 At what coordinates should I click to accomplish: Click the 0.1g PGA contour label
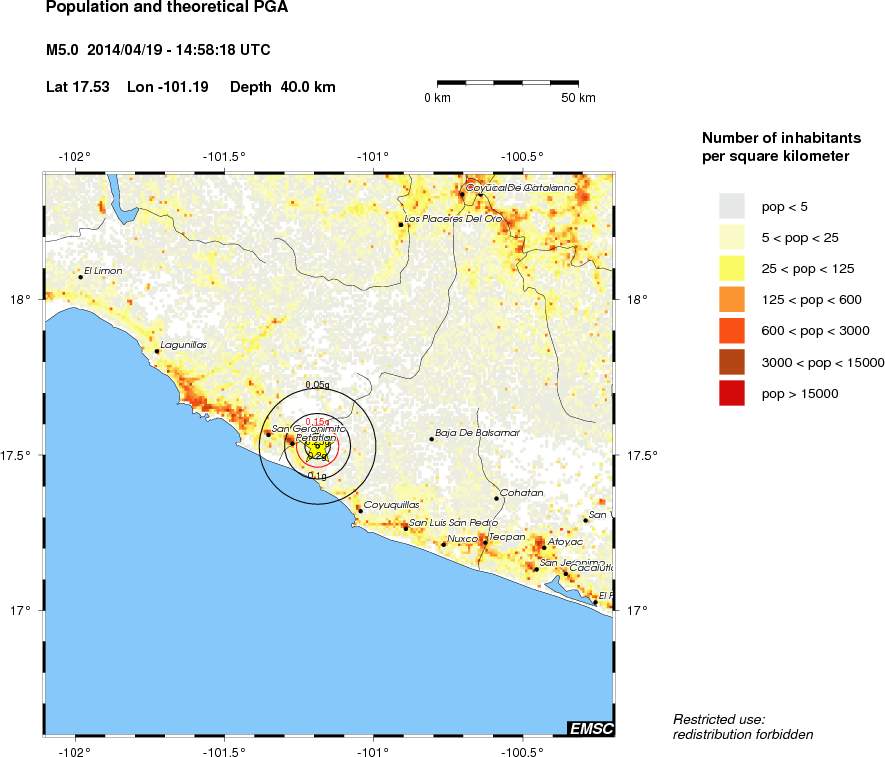(317, 476)
